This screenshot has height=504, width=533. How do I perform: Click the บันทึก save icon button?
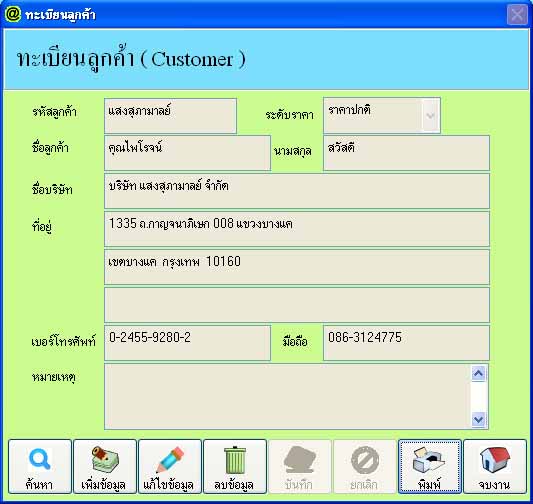[x=299, y=466]
